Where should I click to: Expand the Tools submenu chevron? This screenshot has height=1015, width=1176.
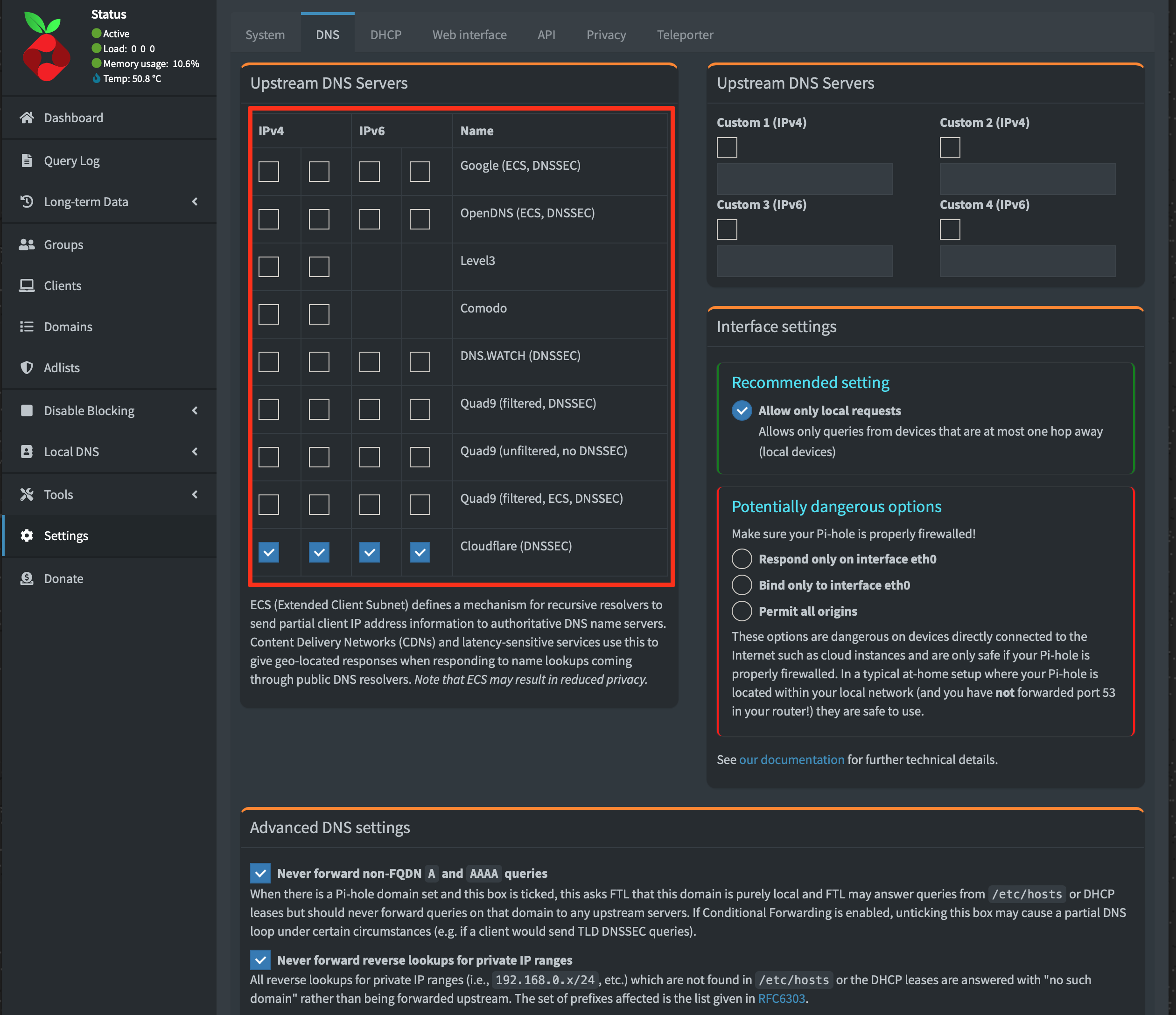(x=195, y=494)
